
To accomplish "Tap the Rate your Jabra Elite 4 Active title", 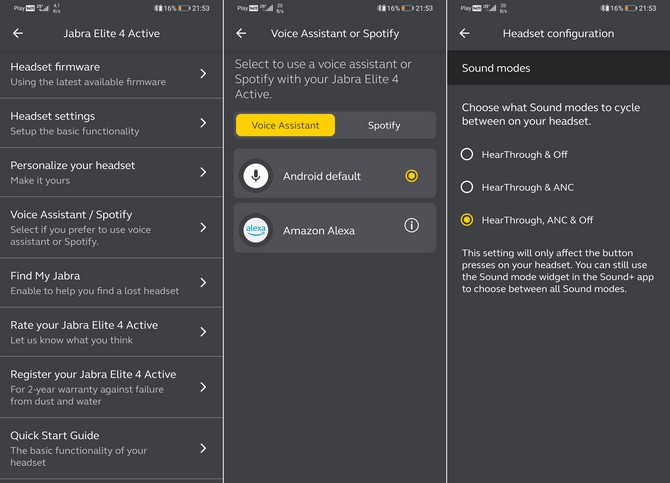I will [84, 325].
